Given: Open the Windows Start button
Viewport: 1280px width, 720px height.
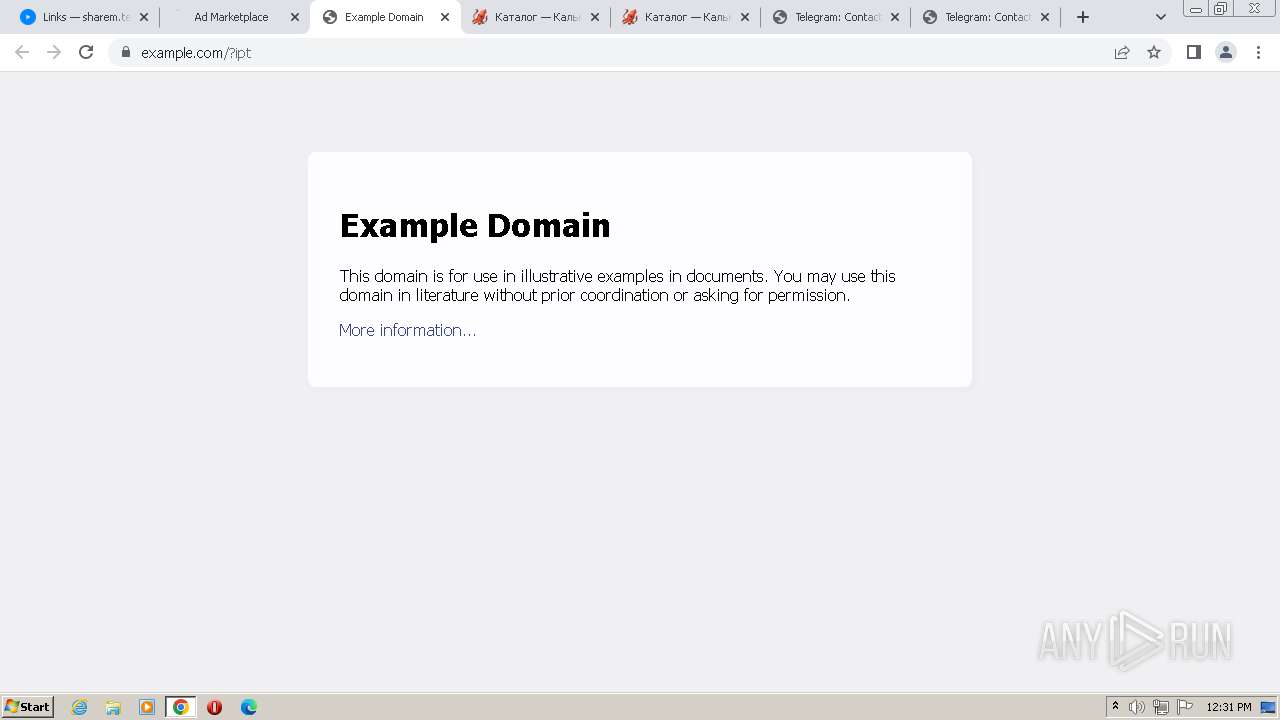Looking at the screenshot, I should (x=28, y=706).
